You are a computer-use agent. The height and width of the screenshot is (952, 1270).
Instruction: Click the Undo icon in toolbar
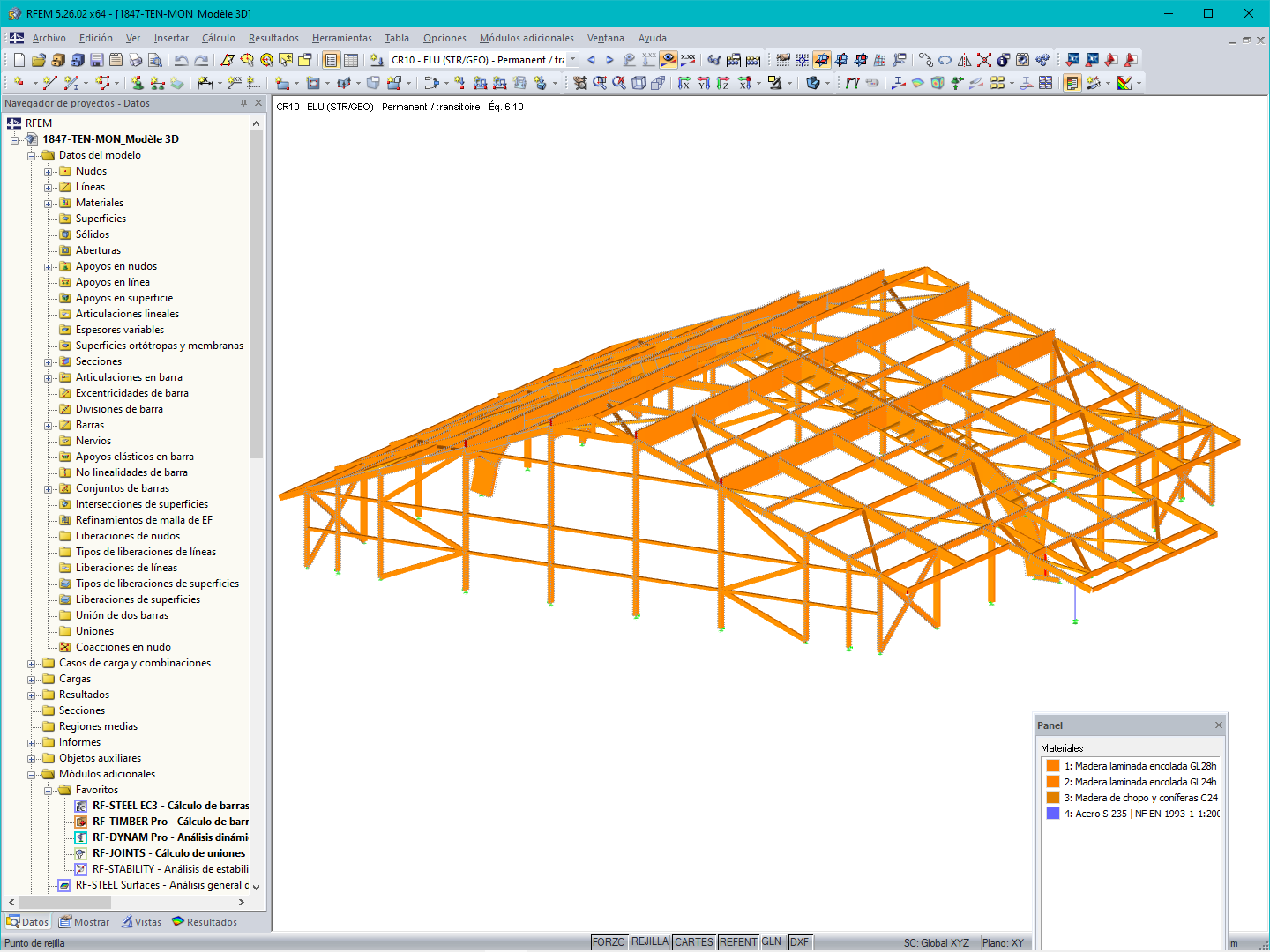point(182,59)
